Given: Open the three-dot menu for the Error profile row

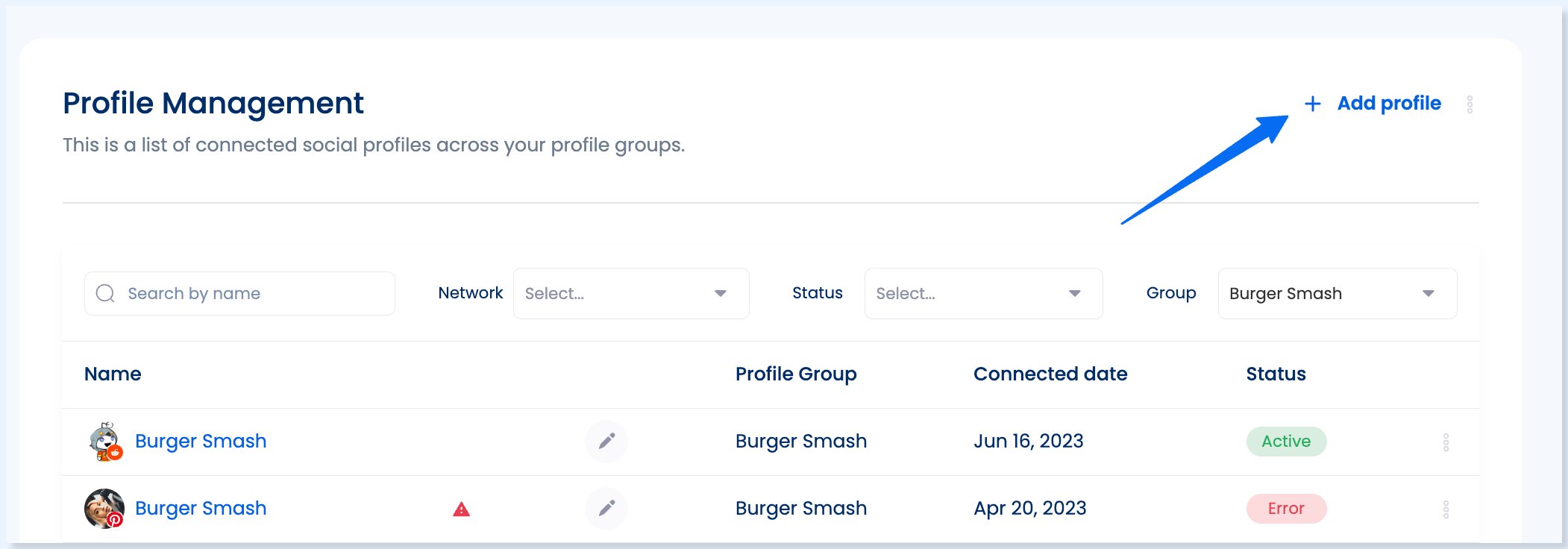Looking at the screenshot, I should (1446, 509).
